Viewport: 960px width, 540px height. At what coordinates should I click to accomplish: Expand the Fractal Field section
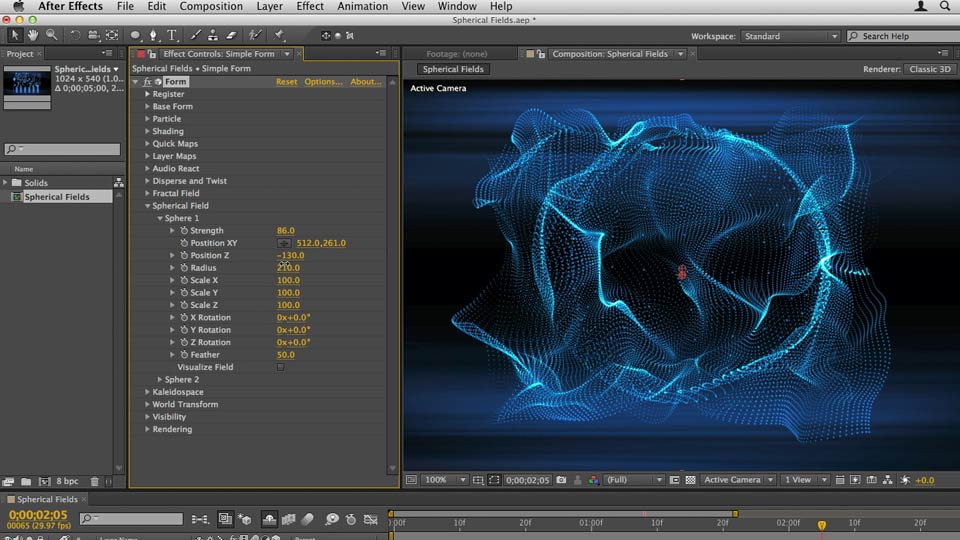point(148,193)
